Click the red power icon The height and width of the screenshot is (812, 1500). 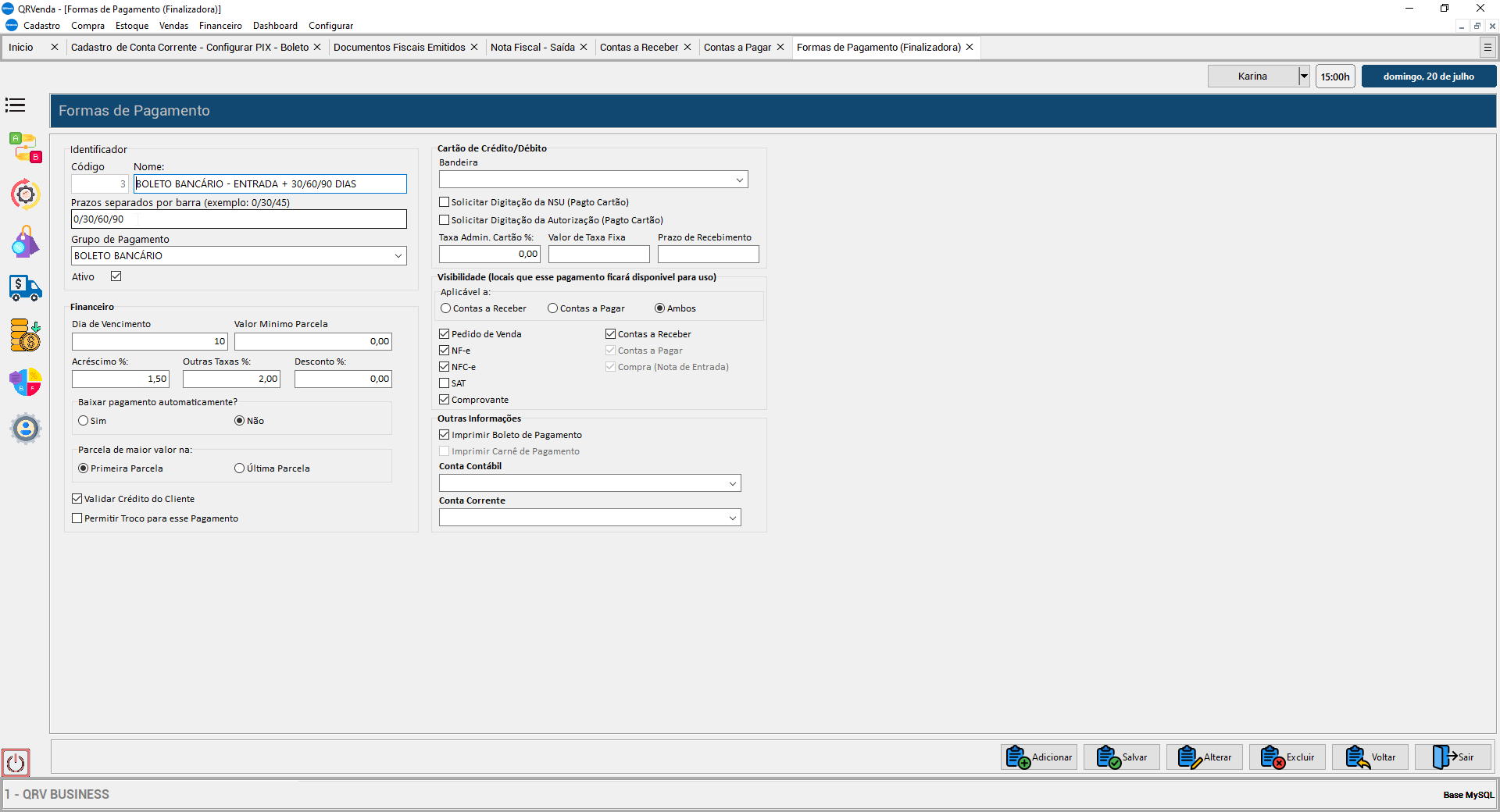pyautogui.click(x=16, y=763)
